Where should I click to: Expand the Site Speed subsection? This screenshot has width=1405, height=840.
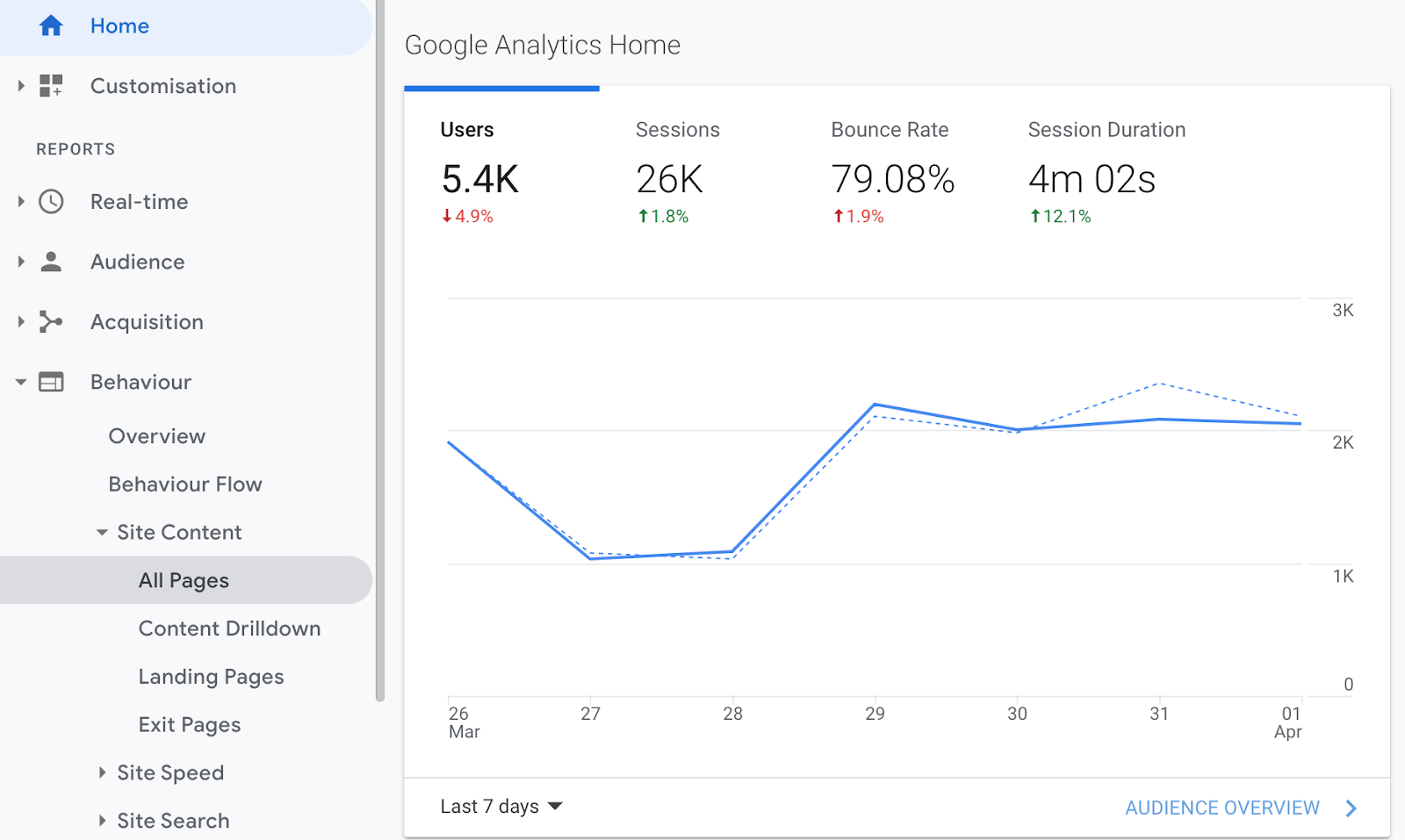coord(102,772)
